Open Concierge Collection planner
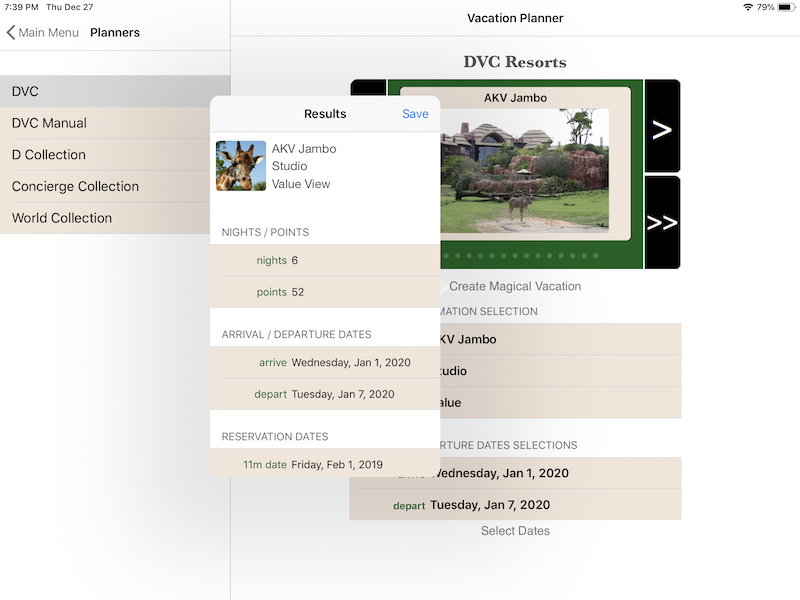This screenshot has height=600, width=800. coord(105,186)
